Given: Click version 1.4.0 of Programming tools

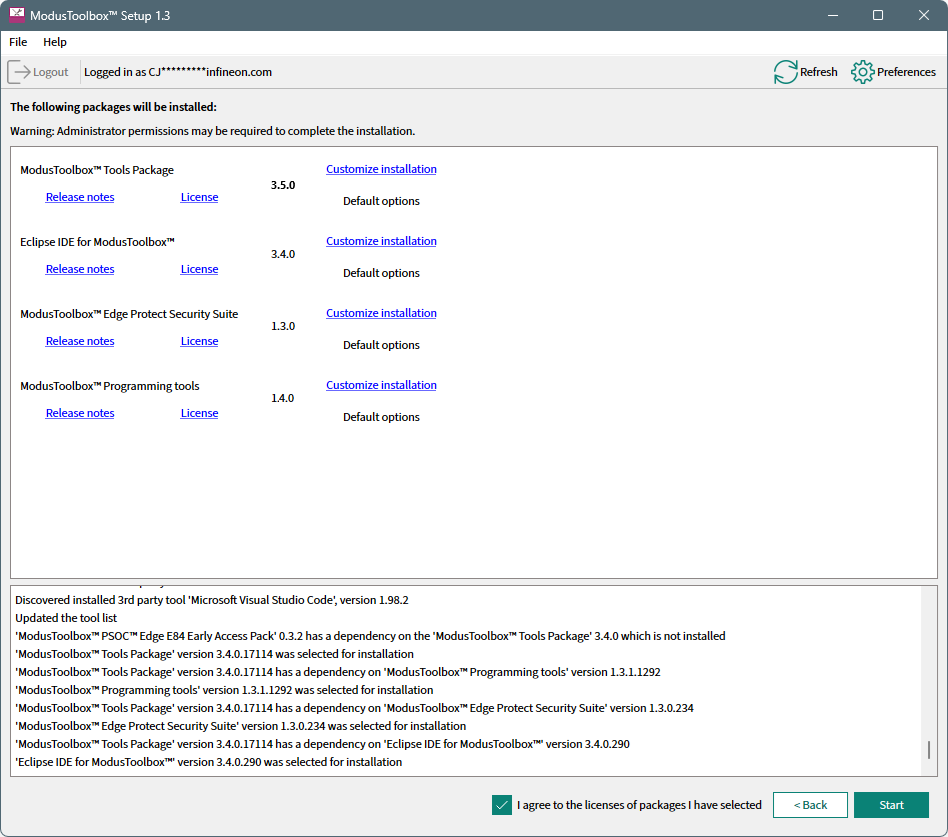Looking at the screenshot, I should 282,398.
